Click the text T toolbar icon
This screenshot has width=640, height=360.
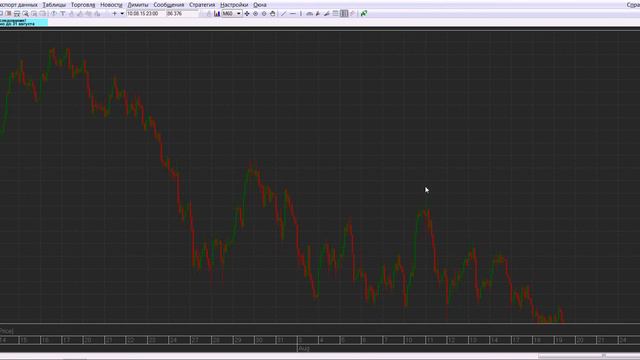(x=62, y=14)
